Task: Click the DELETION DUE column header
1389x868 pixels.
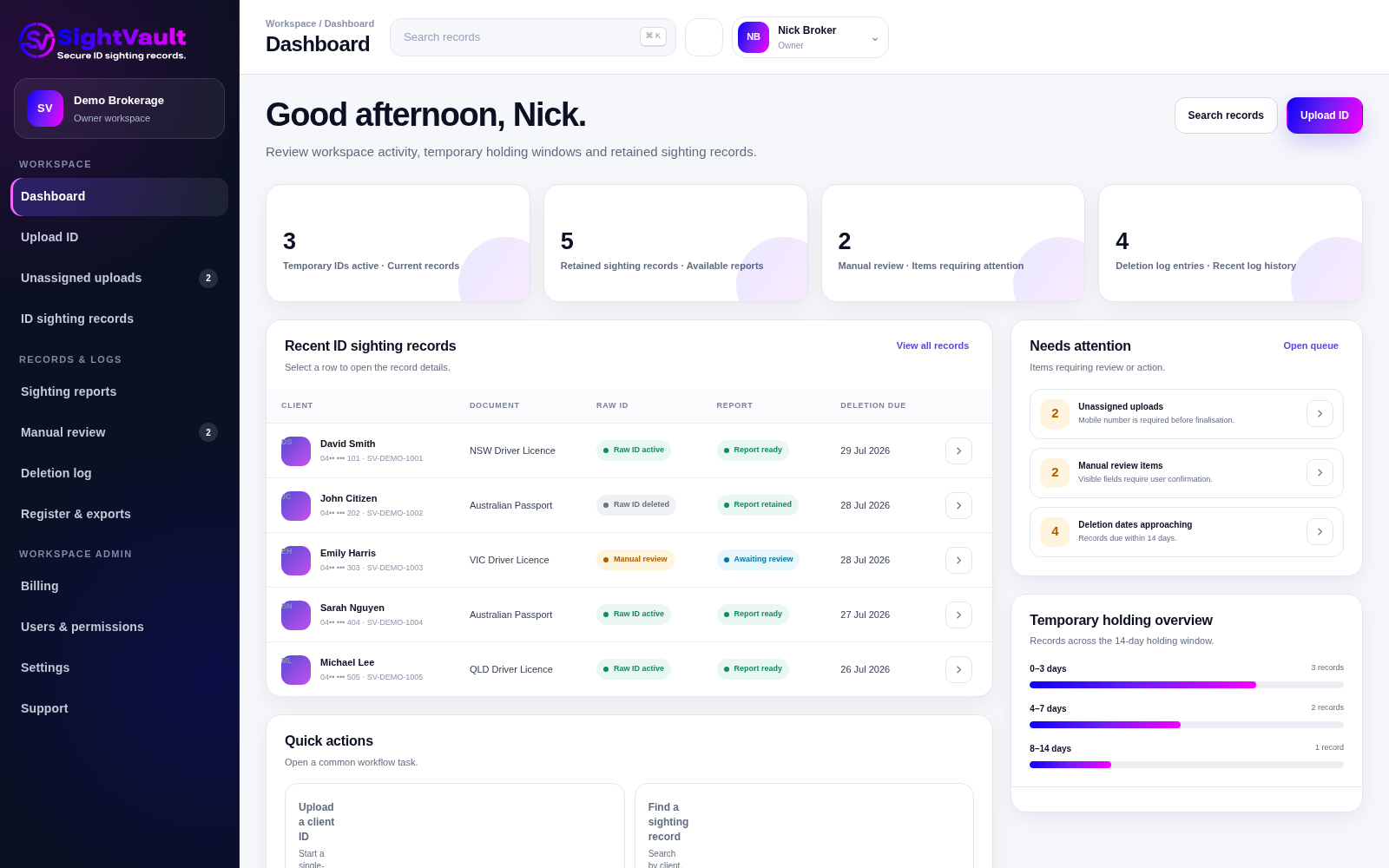Action: tap(872, 405)
